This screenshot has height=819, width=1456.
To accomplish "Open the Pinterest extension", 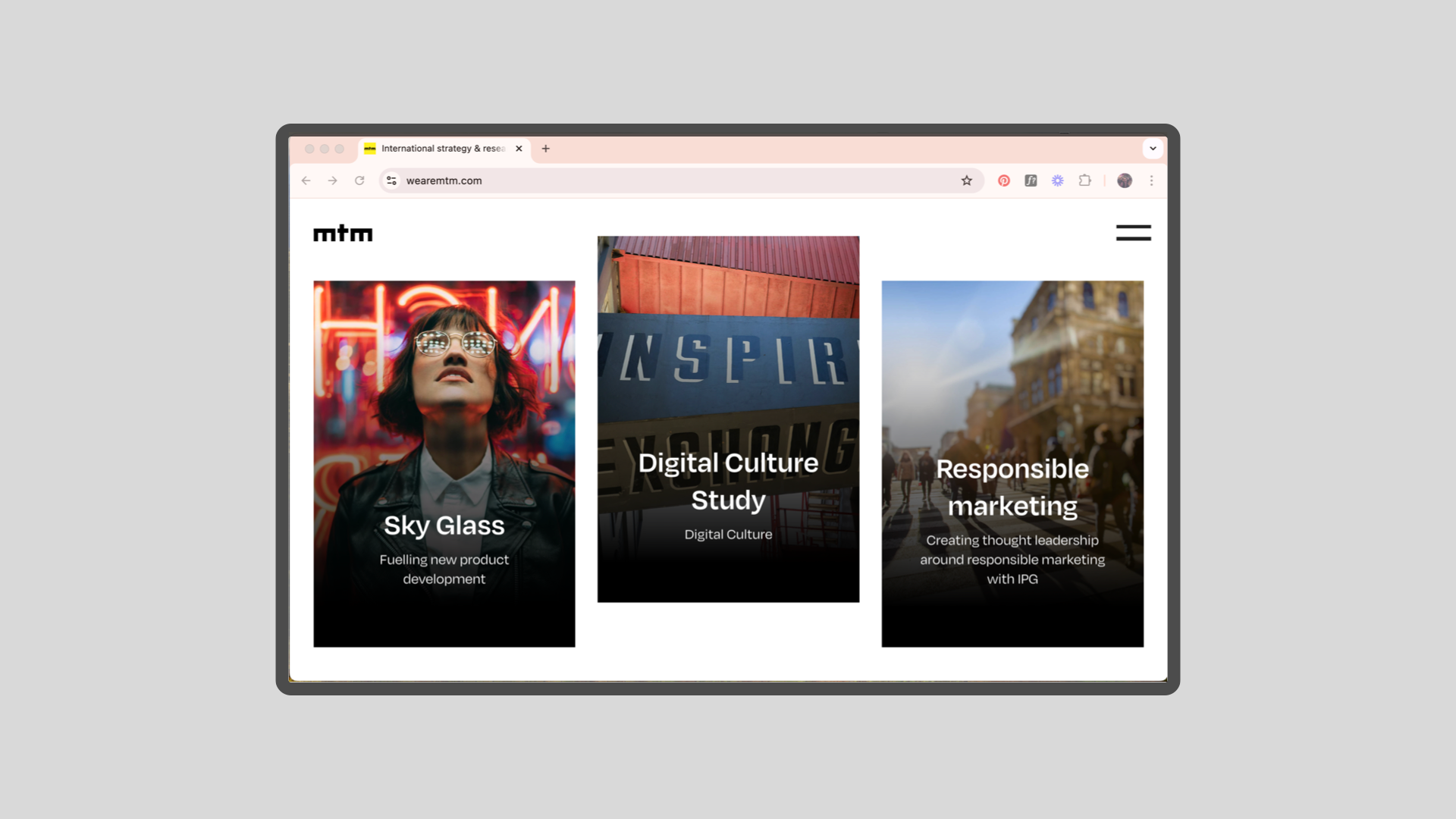I will point(1003,180).
